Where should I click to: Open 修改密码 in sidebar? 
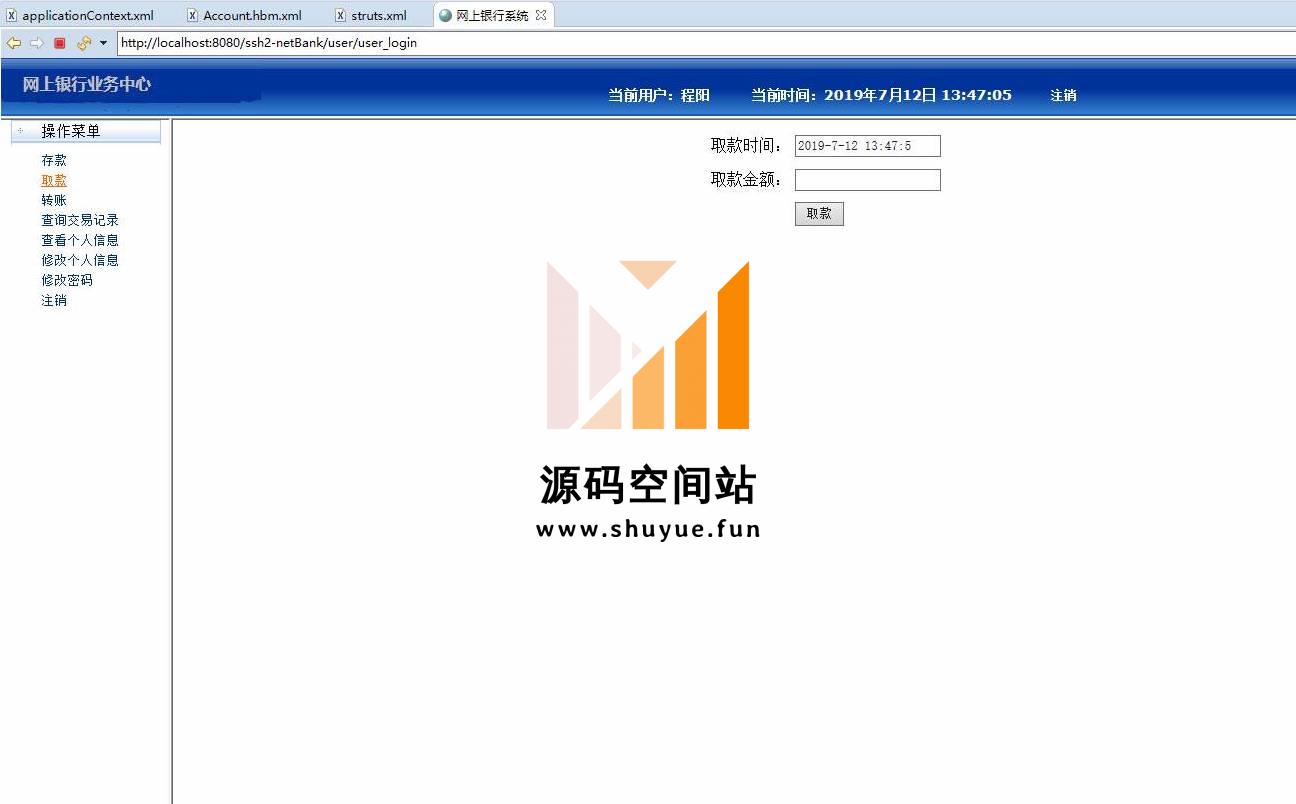(x=67, y=280)
